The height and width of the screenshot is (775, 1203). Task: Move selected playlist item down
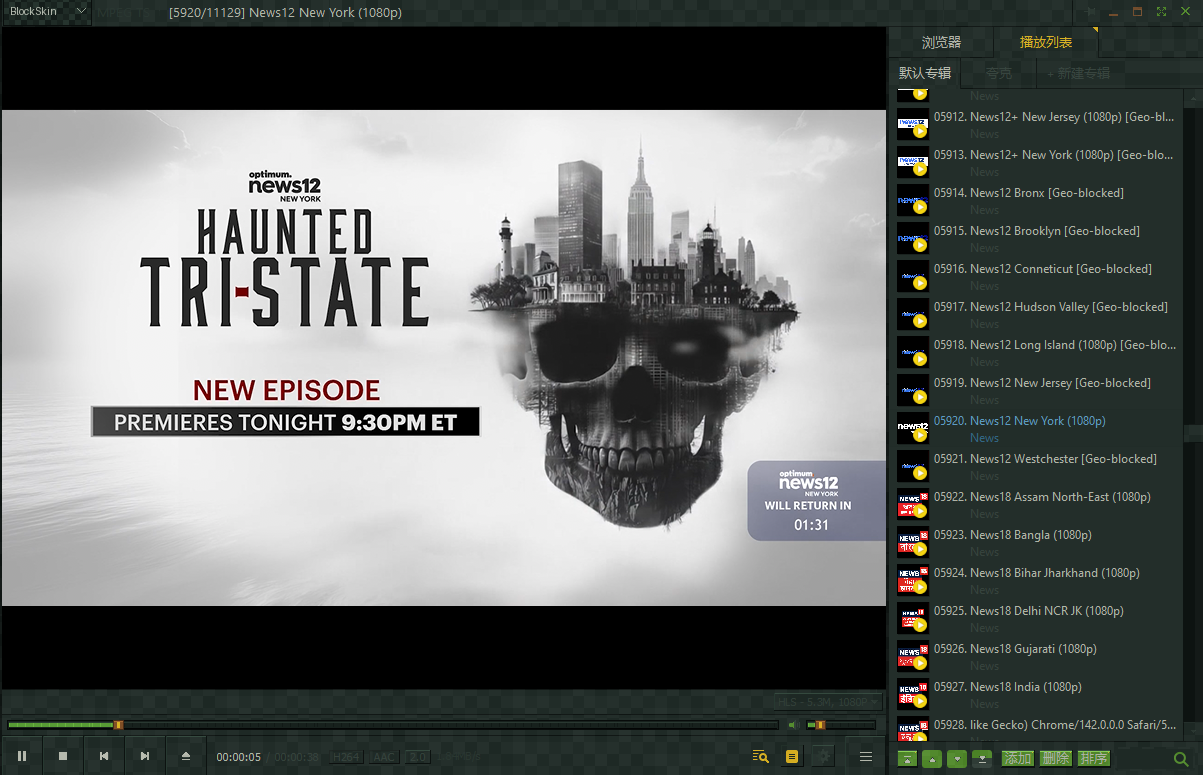pos(957,759)
